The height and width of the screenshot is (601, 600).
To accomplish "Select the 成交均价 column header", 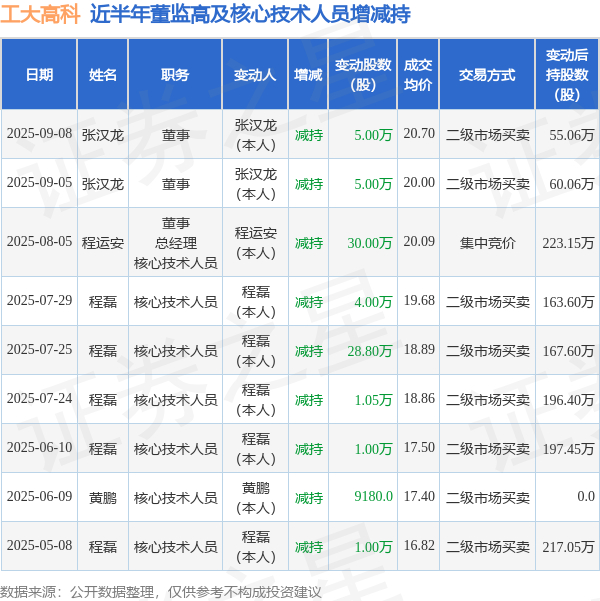I will [418, 74].
